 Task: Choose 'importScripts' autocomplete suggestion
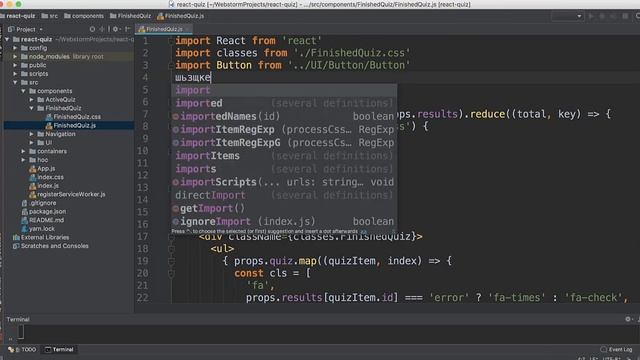(284, 182)
